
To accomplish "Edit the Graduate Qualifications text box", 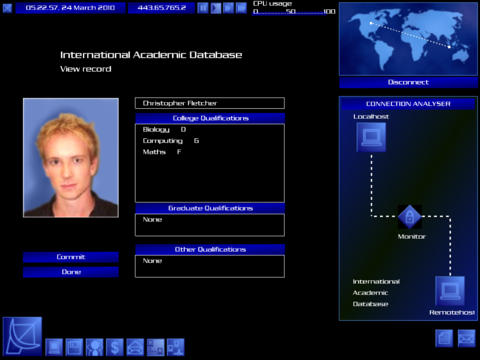I will 210,225.
